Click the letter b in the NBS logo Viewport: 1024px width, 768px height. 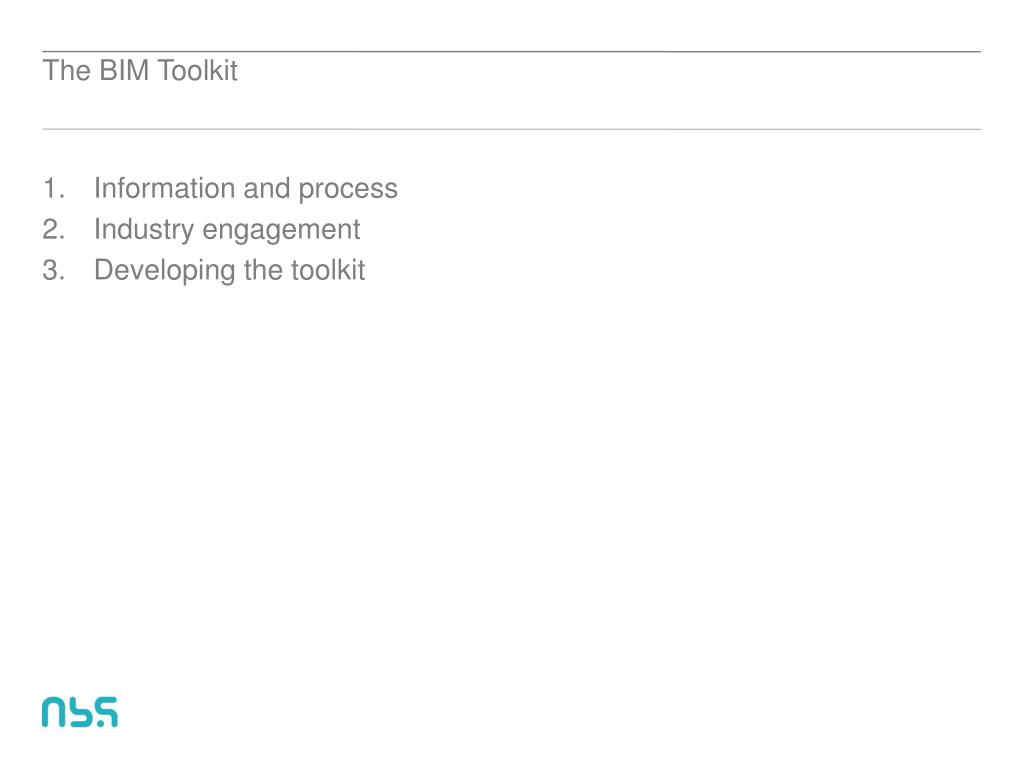pos(80,712)
